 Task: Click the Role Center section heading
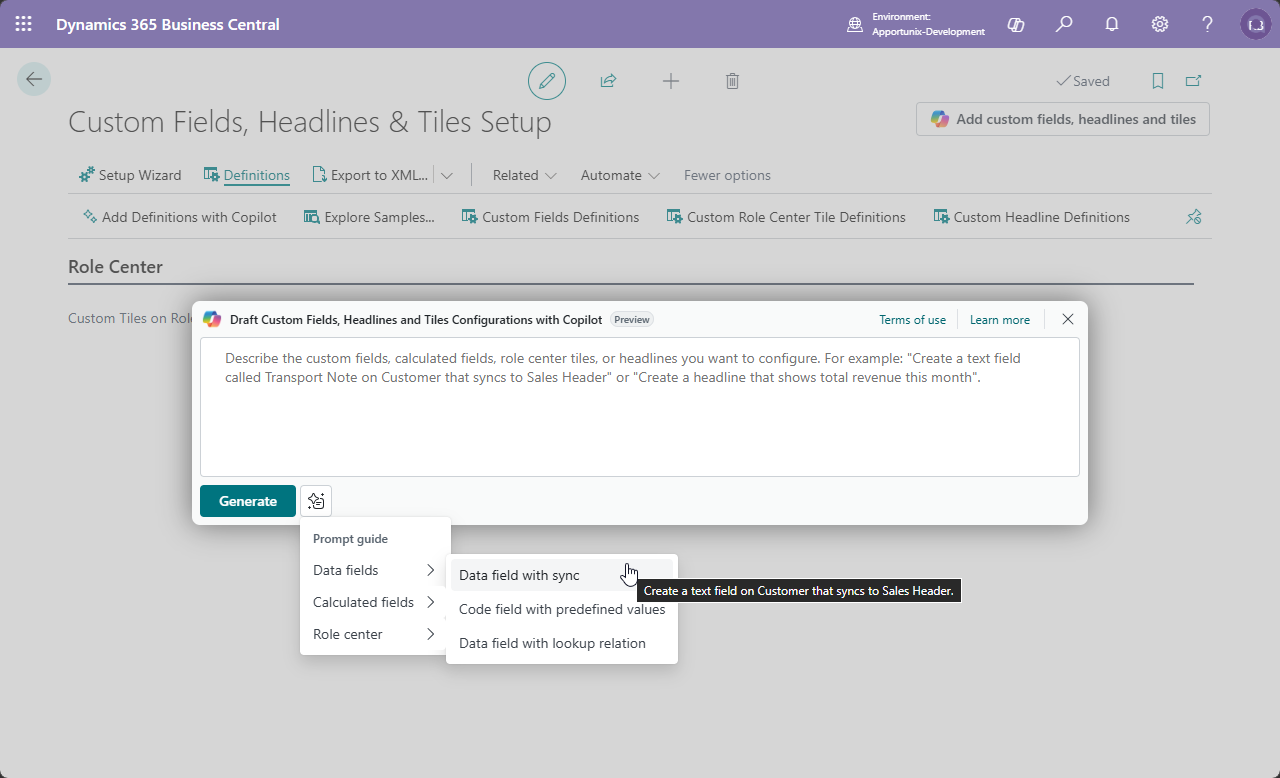pos(115,267)
